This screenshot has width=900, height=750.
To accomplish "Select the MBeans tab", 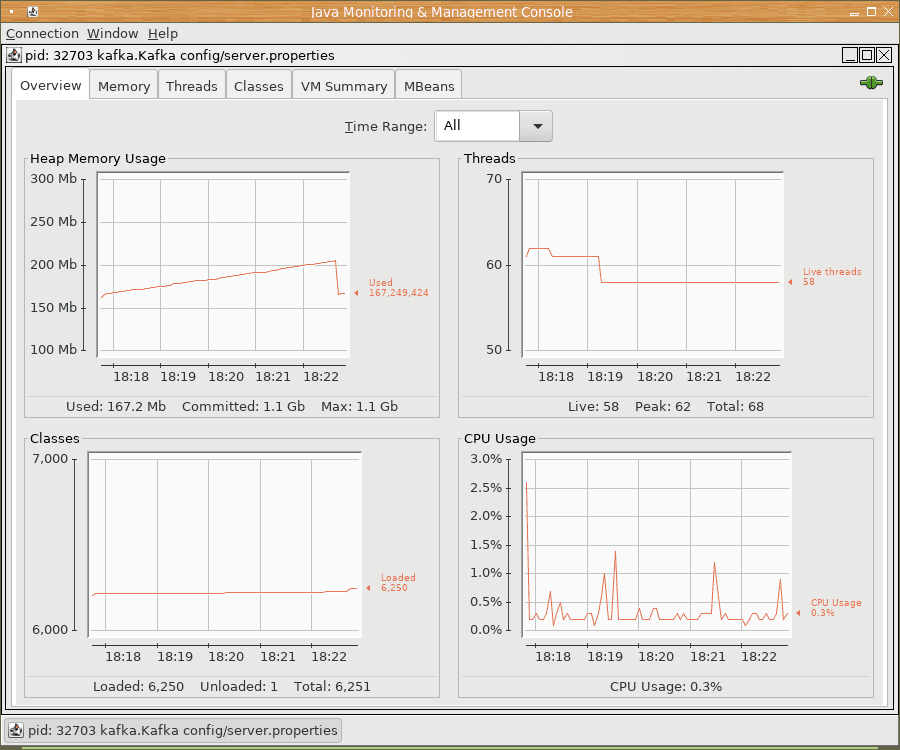I will 429,86.
